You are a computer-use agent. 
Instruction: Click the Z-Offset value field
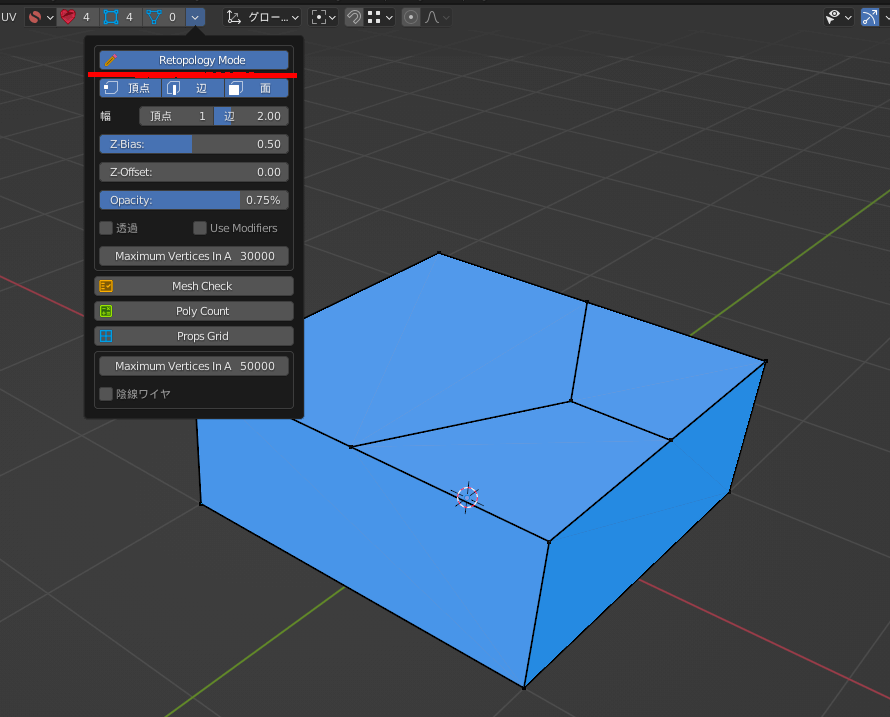click(x=194, y=172)
